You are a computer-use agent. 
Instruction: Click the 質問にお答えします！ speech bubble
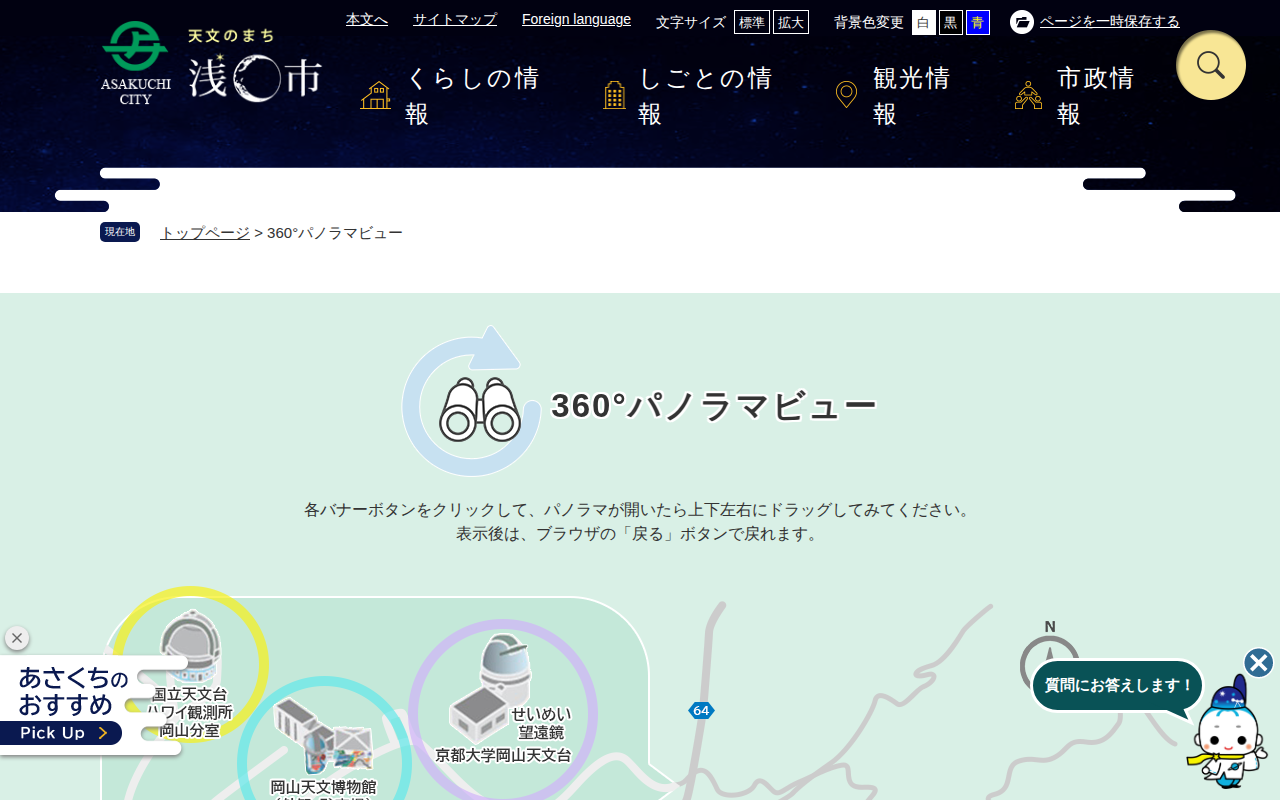[1118, 685]
